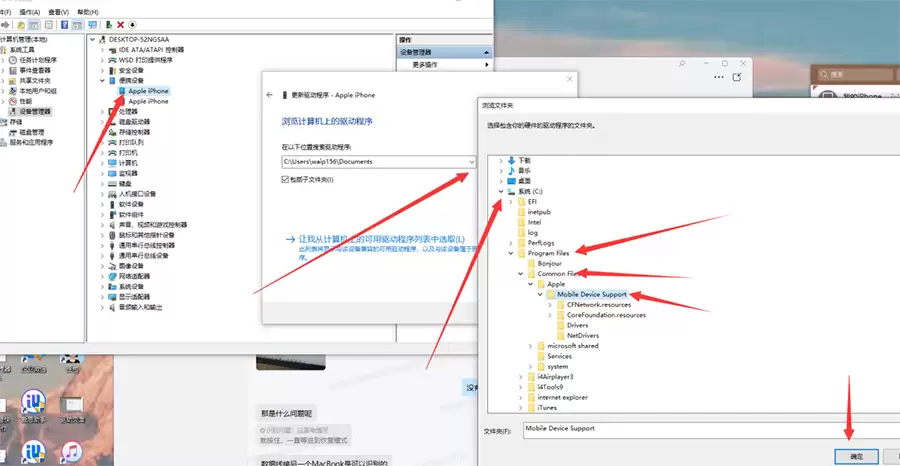Click 让我从计算机上的可用驱动程序列表中选取 link

coord(382,239)
